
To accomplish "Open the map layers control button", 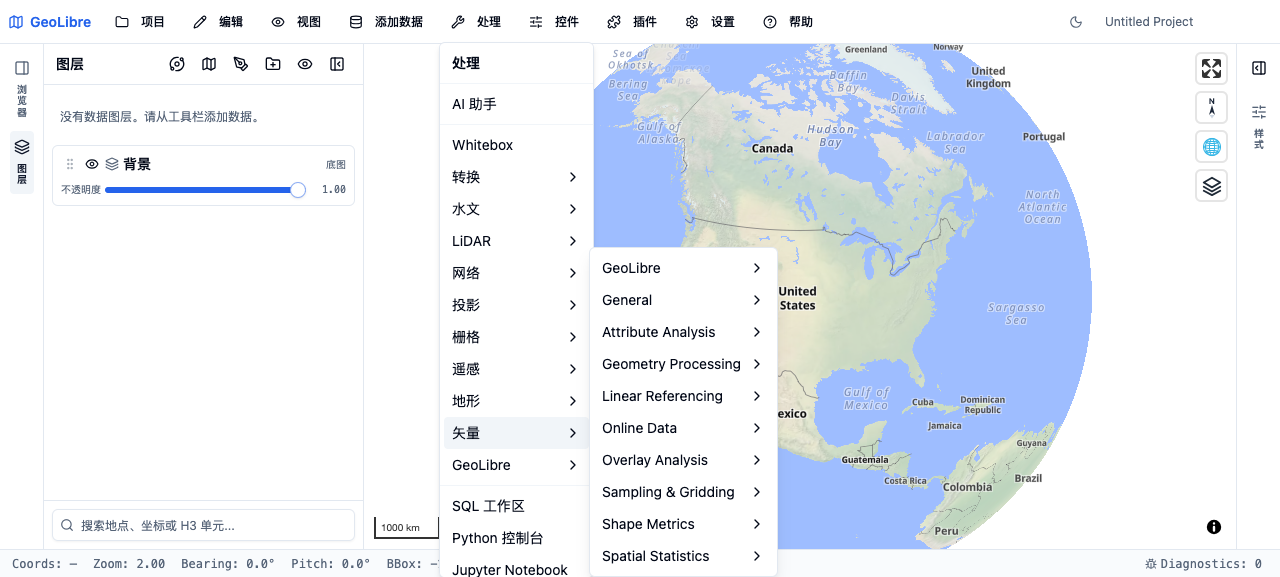I will tap(1211, 186).
